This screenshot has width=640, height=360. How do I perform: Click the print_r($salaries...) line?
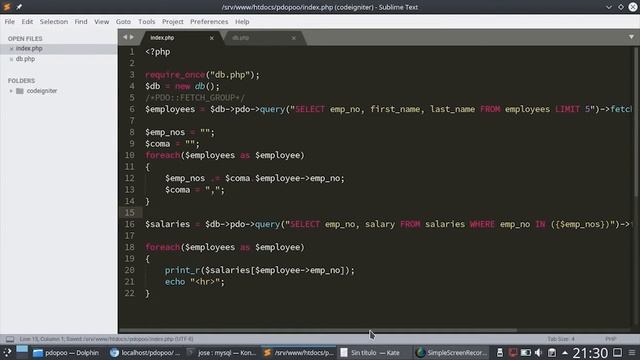260,270
